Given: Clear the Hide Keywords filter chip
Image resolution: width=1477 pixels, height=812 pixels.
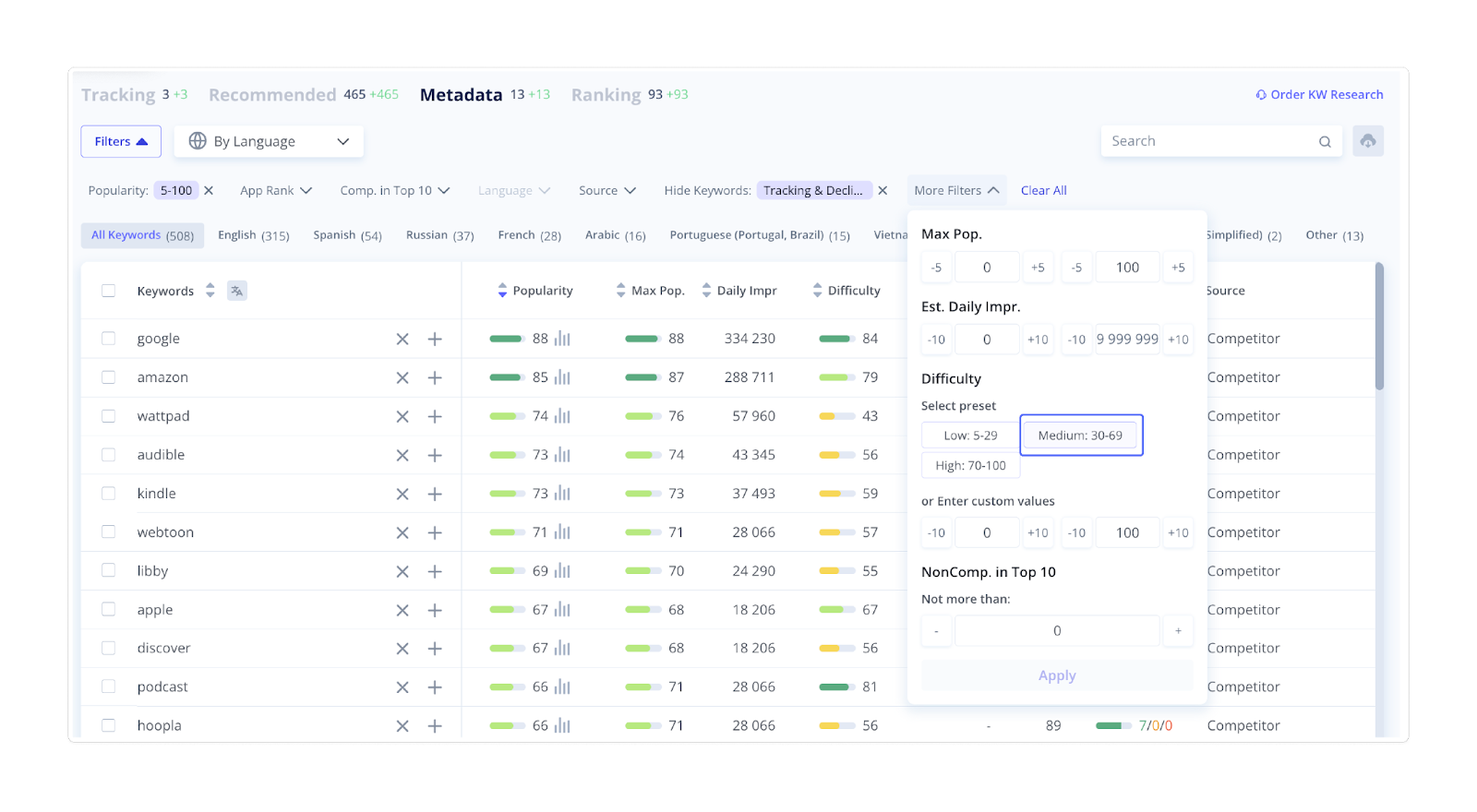Looking at the screenshot, I should (883, 191).
